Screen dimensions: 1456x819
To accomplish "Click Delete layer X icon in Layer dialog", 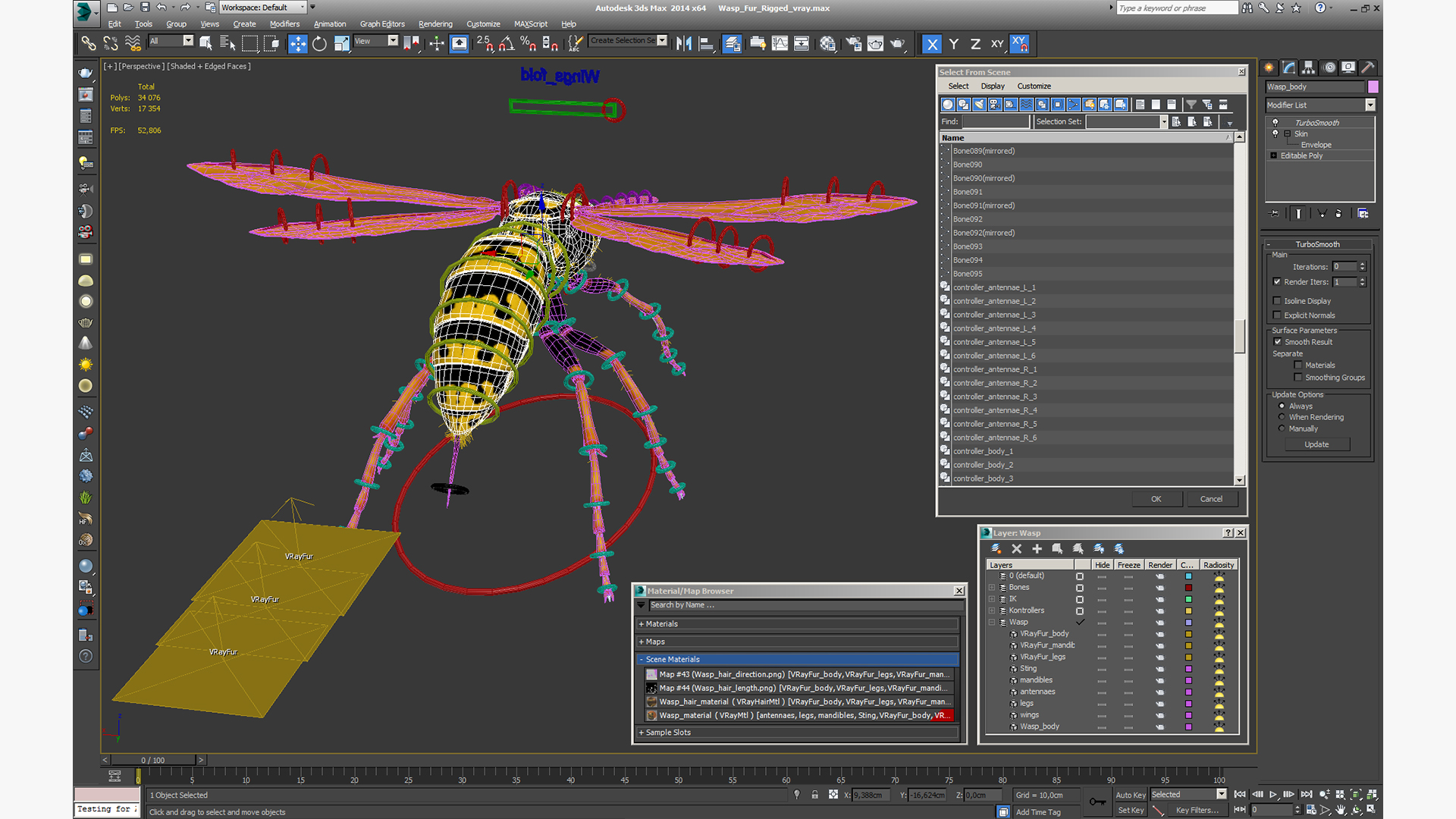I will click(x=1017, y=549).
